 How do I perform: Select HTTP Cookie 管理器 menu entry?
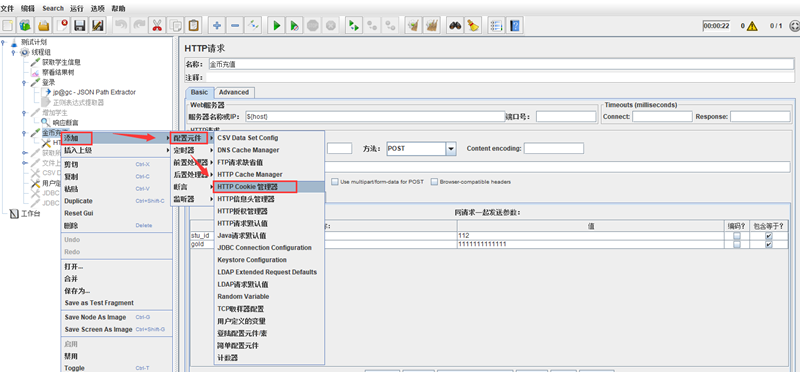coord(255,187)
